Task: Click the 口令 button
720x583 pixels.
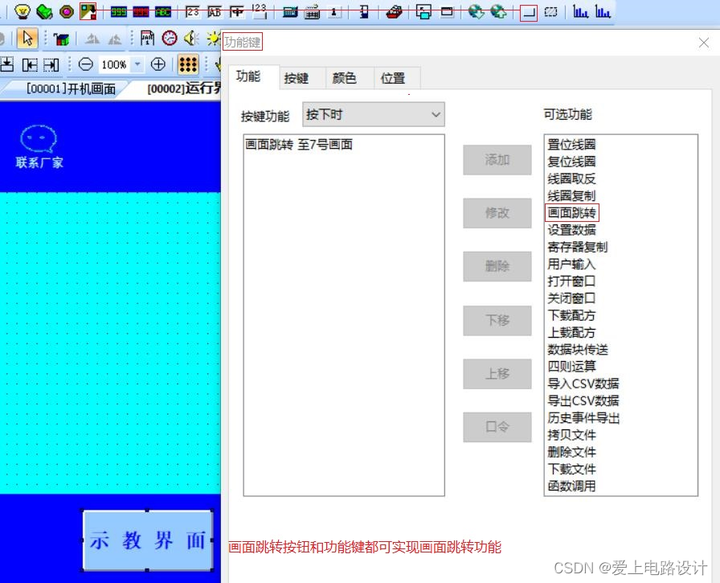Action: [x=497, y=427]
